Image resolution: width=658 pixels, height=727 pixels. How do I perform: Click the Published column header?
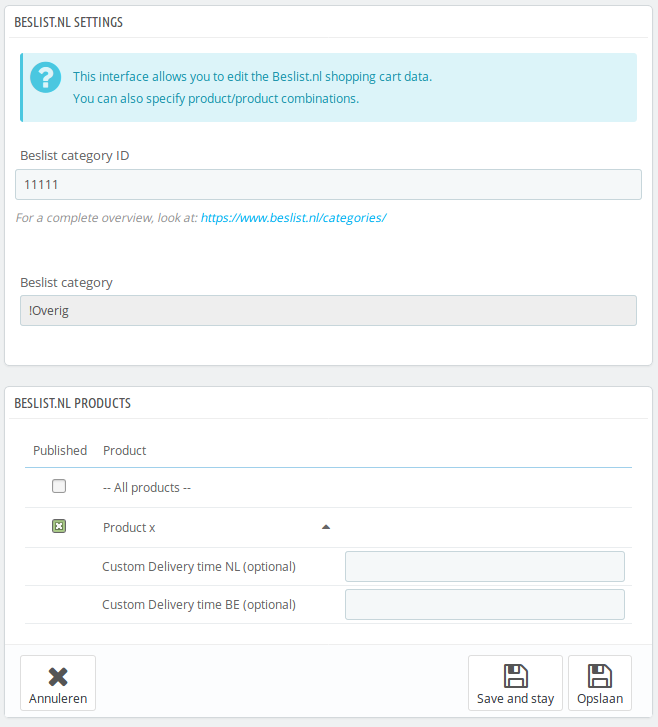click(x=60, y=450)
